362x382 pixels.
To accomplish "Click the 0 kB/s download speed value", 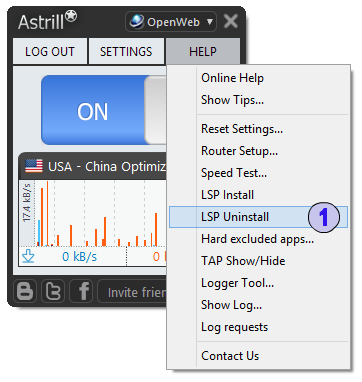I will pos(79,256).
